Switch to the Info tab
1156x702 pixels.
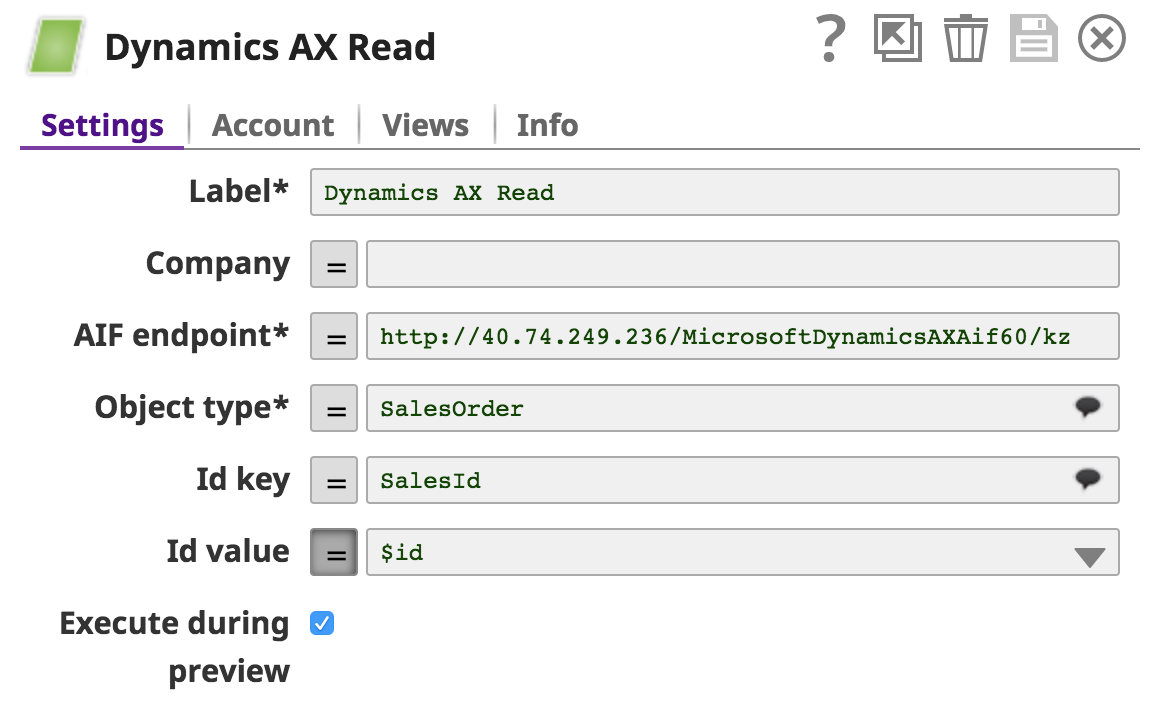click(x=547, y=125)
